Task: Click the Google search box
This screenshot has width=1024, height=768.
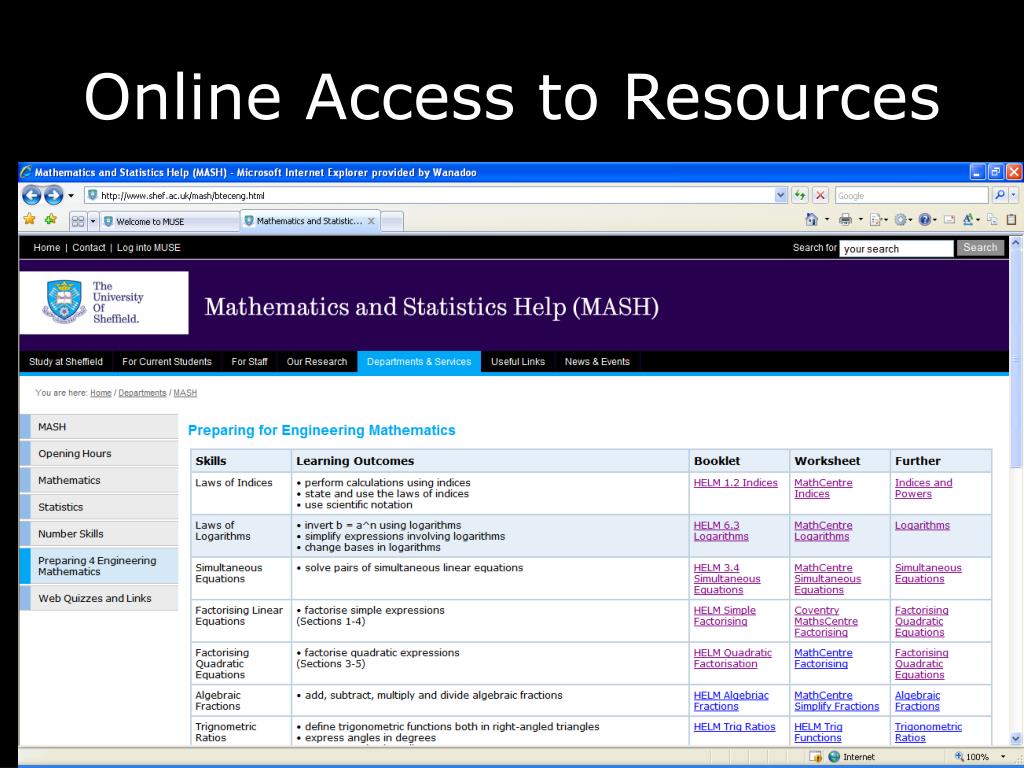Action: click(911, 195)
